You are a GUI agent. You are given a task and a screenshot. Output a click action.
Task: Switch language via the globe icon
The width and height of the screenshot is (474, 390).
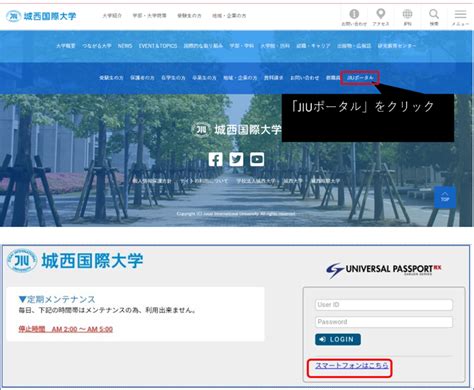tap(407, 17)
